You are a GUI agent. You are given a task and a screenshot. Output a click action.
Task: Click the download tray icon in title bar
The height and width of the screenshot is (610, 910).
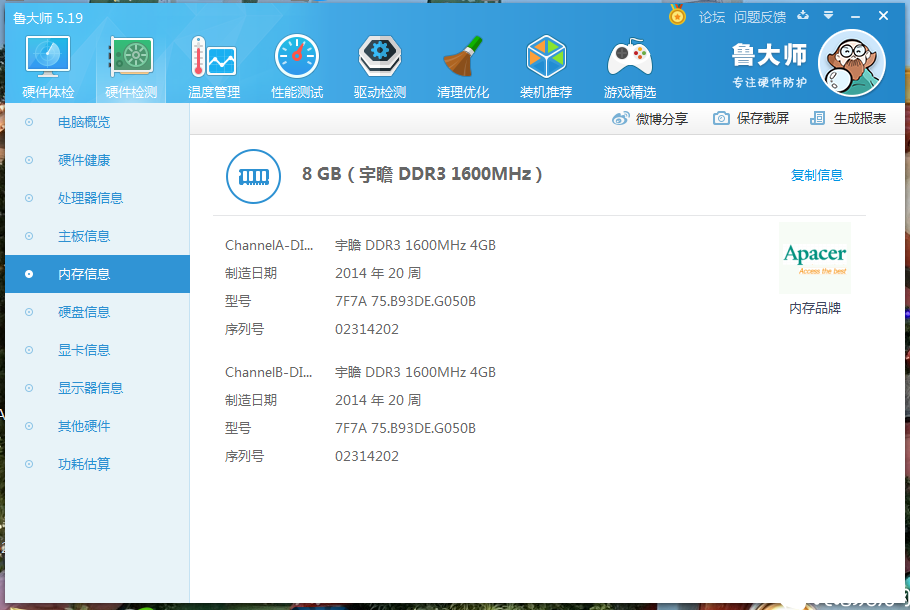click(x=803, y=16)
